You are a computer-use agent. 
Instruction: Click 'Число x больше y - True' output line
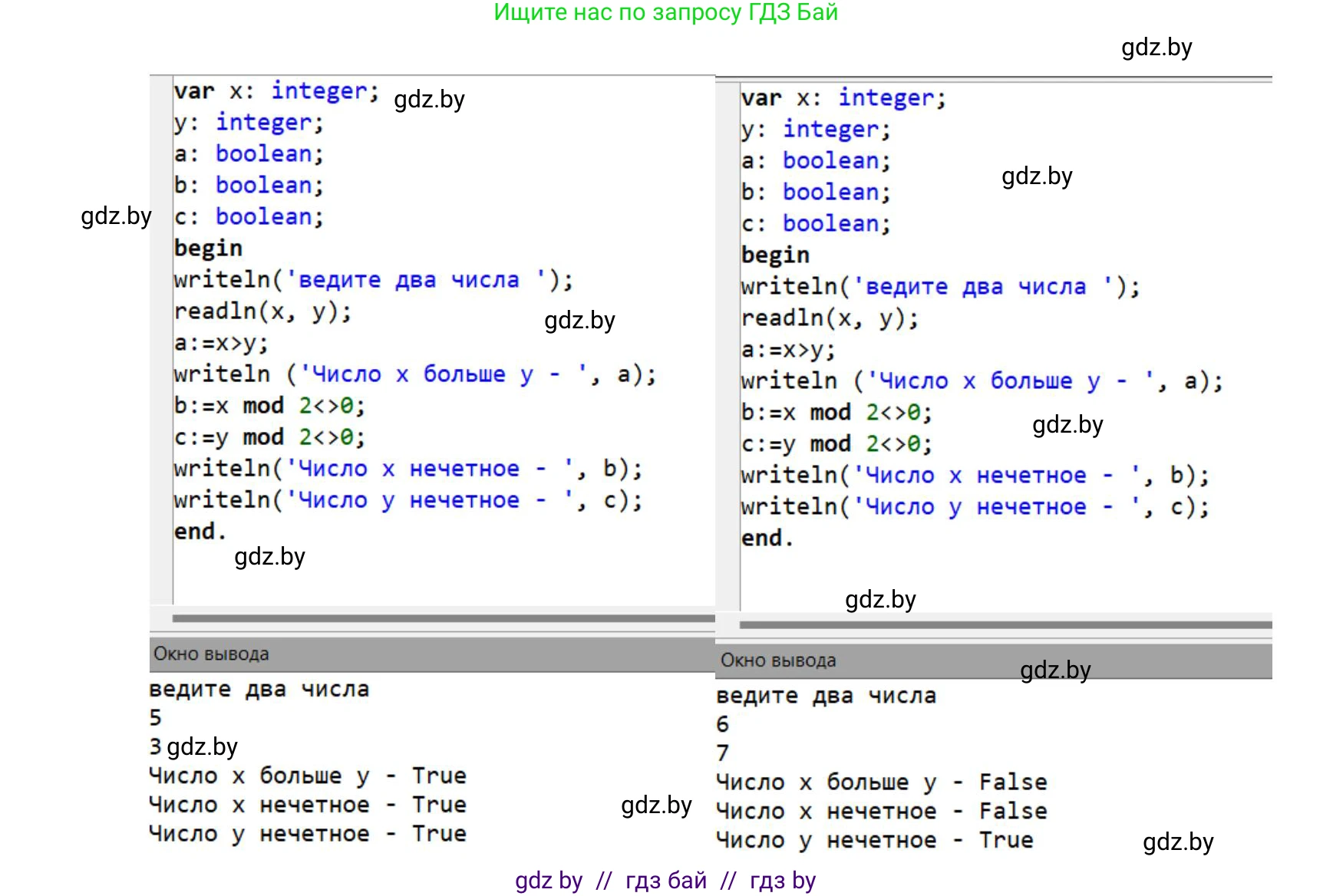pos(307,776)
